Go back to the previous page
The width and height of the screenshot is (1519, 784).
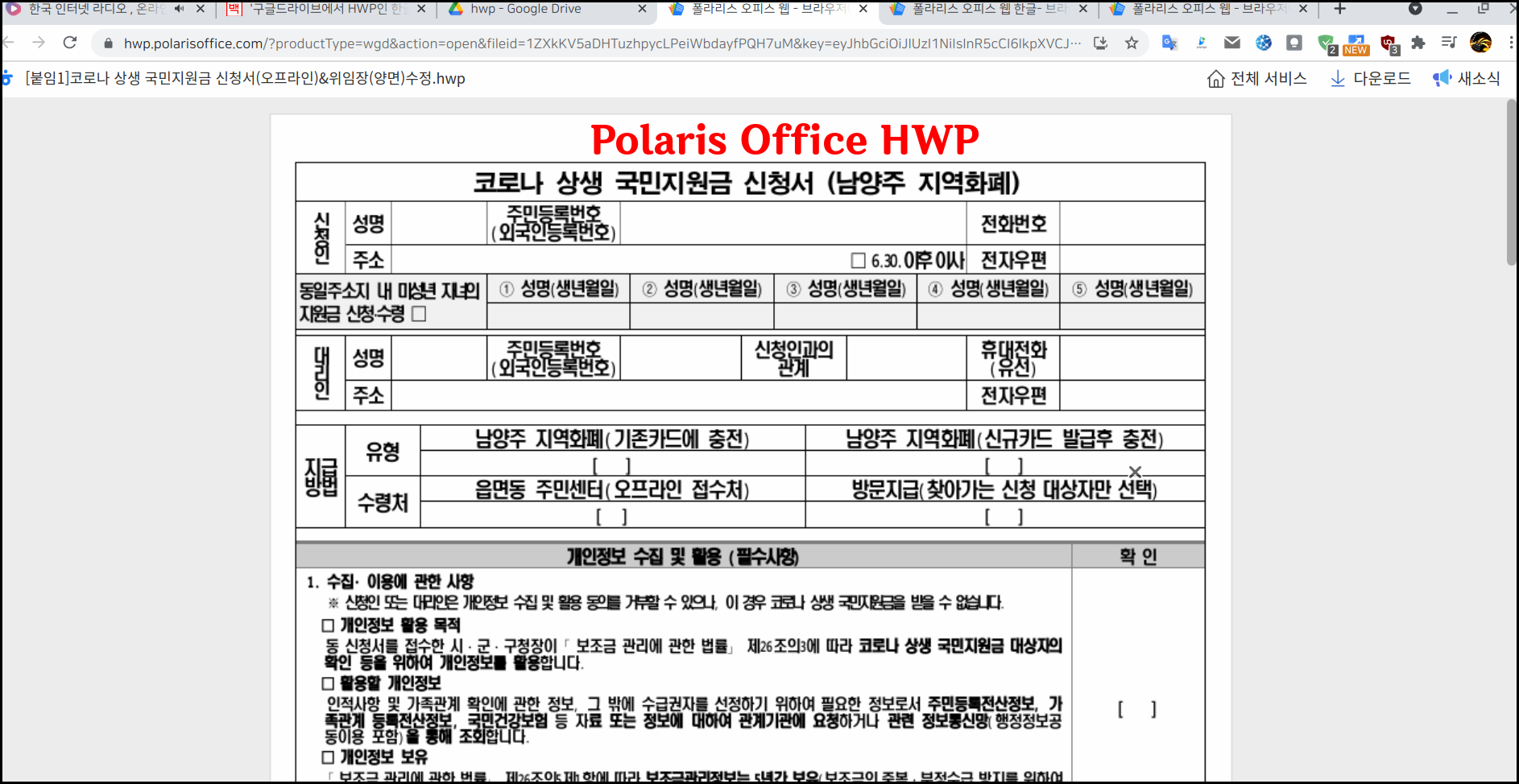coord(9,43)
